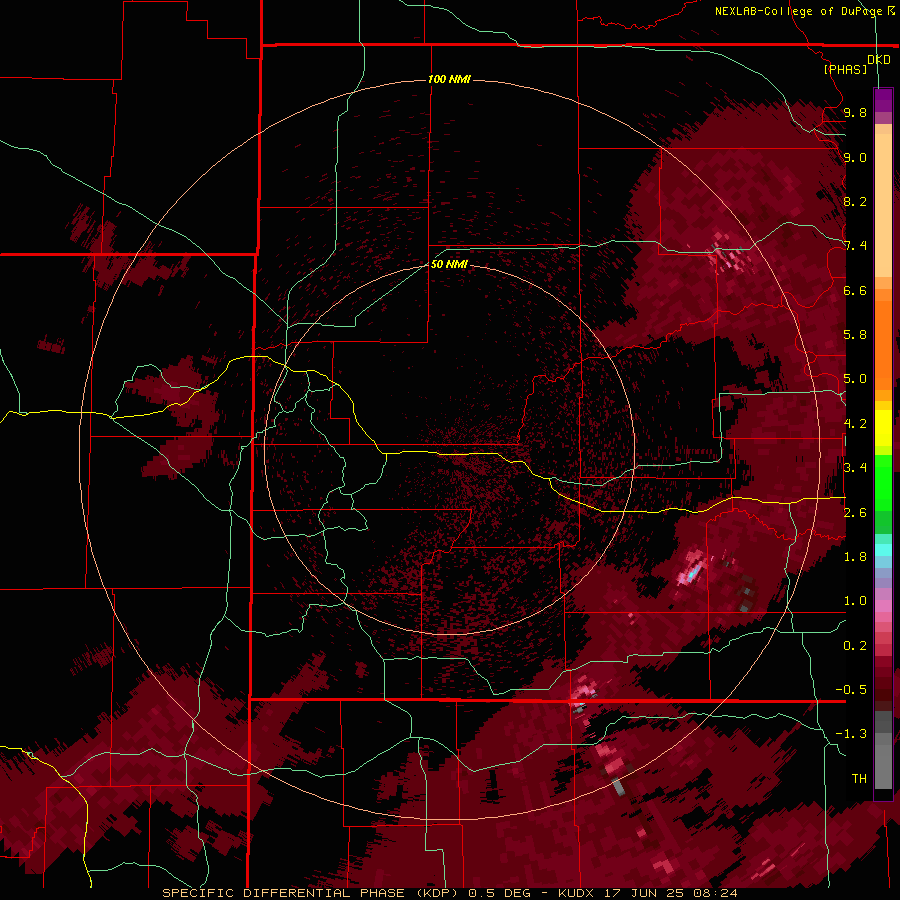
Task: Click the 0.2 scale value
Action: [855, 646]
